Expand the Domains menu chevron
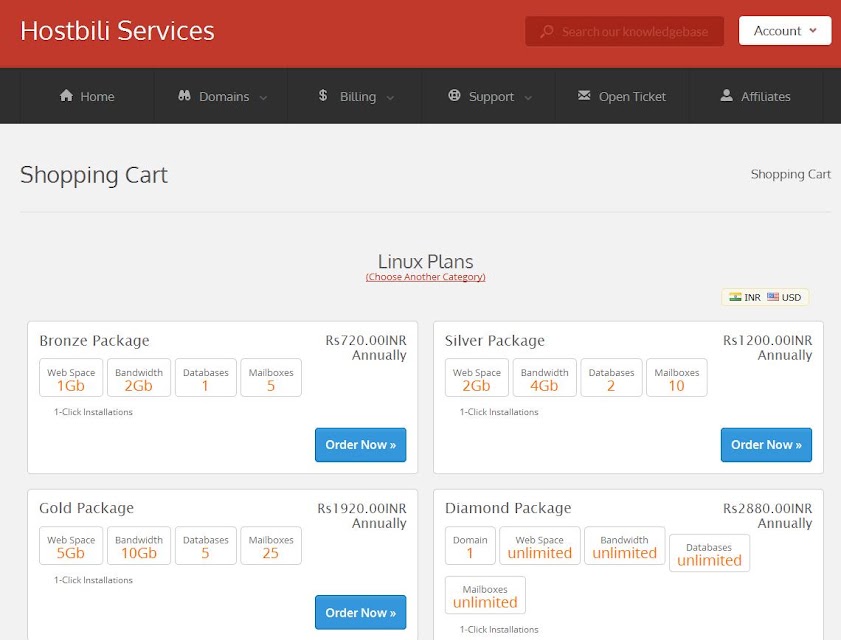Viewport: 841px width, 640px height. tap(263, 98)
